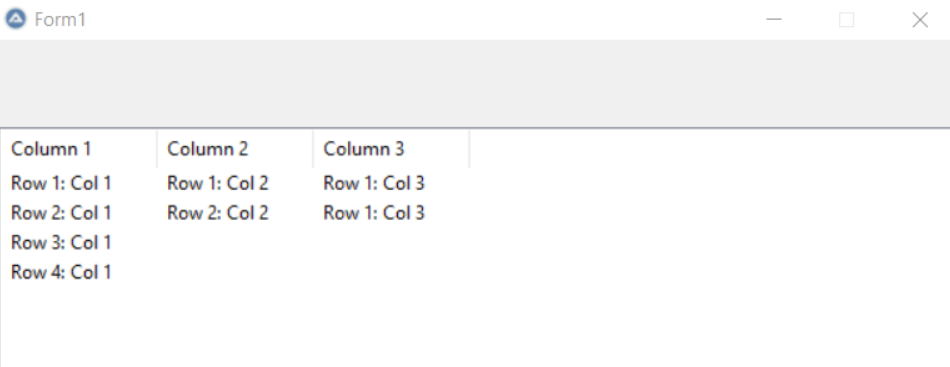Click the Form1 title text

(60, 19)
